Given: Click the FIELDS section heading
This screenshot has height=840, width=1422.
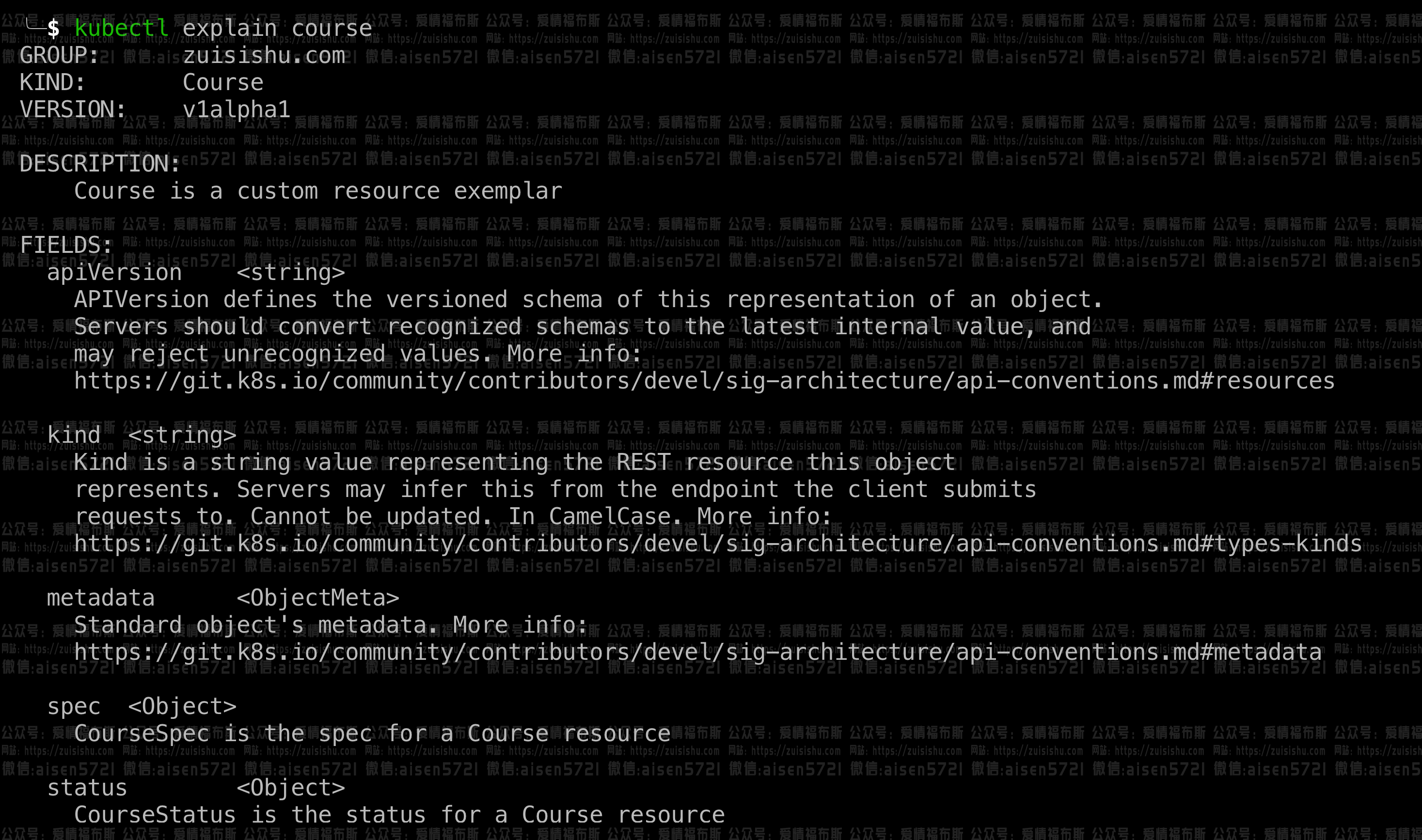Looking at the screenshot, I should coord(66,246).
